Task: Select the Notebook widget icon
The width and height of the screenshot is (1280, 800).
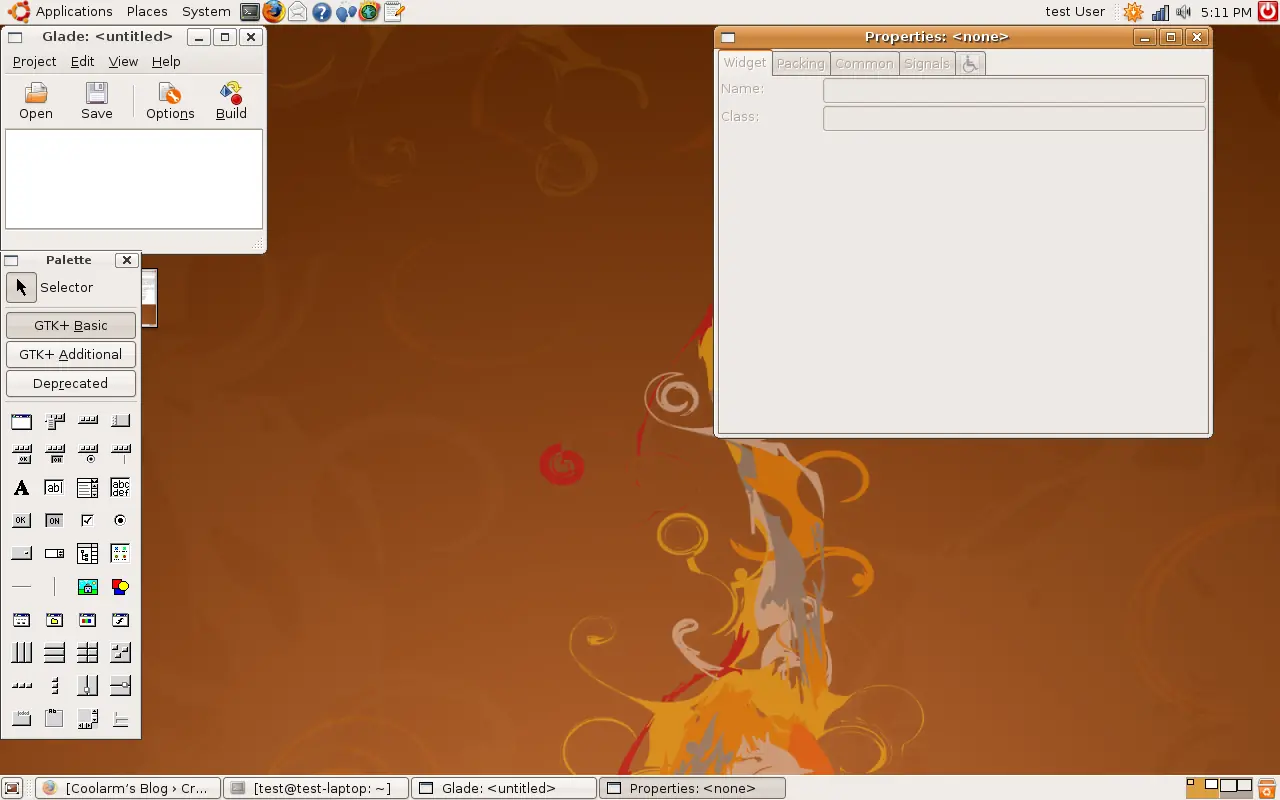Action: click(21, 718)
